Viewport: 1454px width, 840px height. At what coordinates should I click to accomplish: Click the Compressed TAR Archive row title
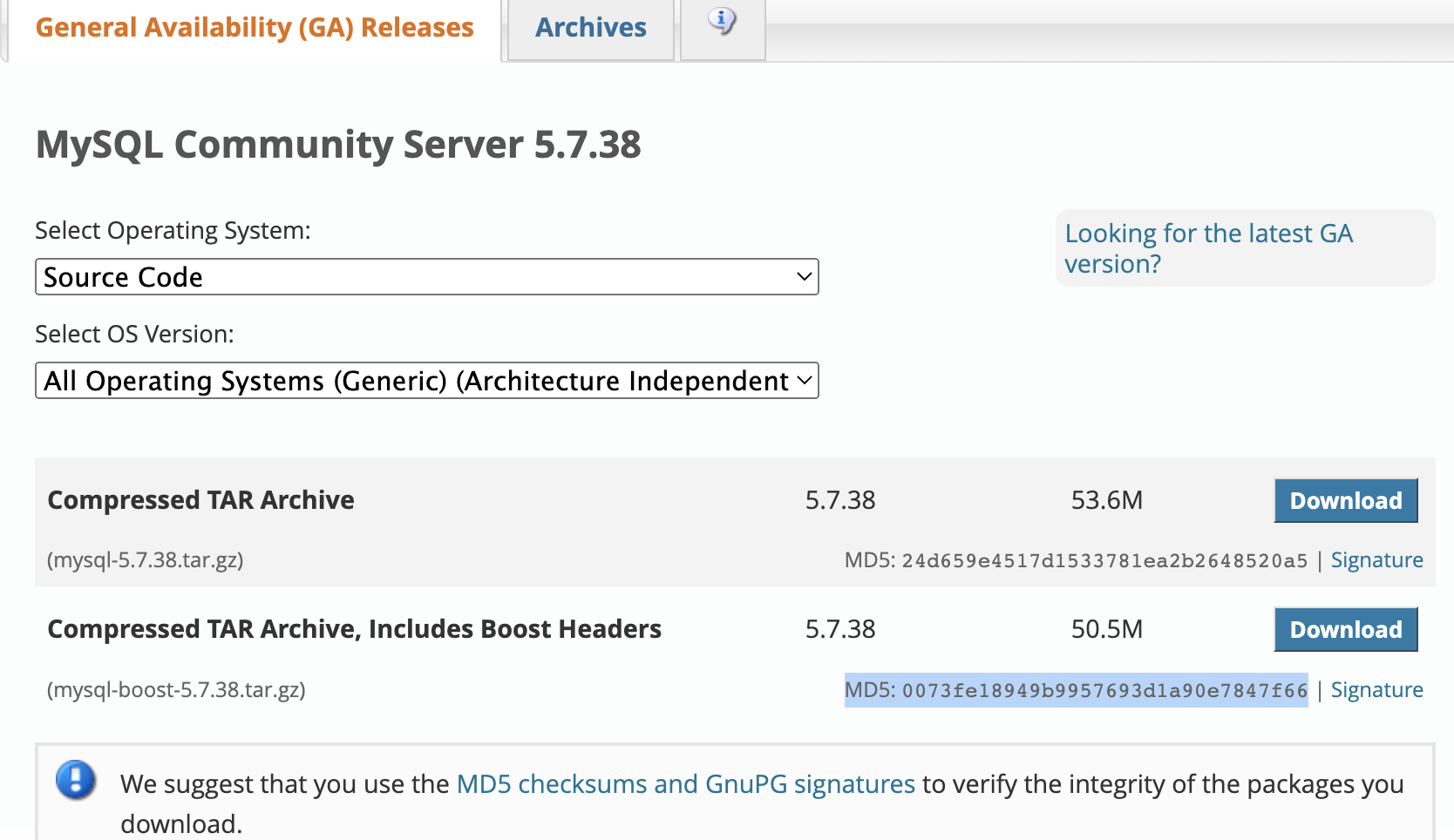tap(200, 500)
